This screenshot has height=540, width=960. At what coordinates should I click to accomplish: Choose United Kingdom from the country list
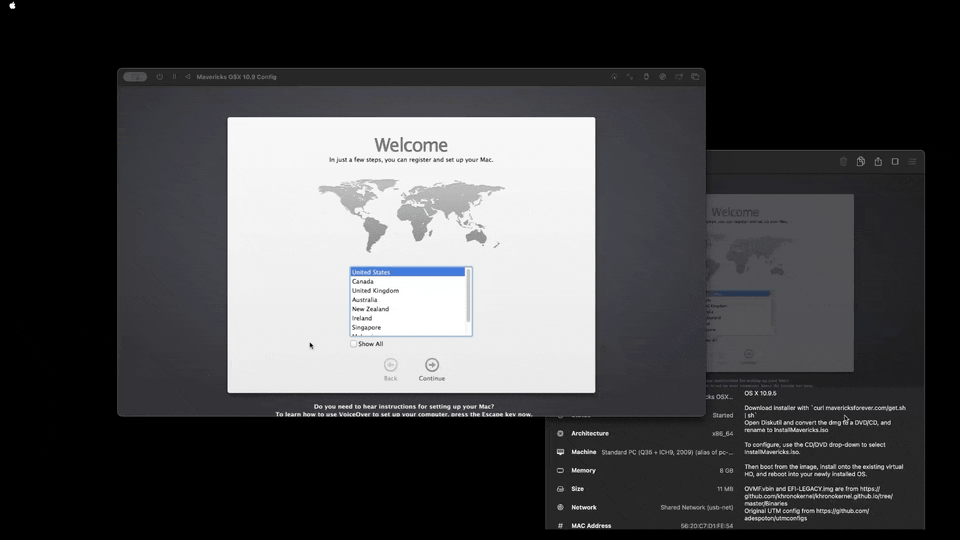coord(375,291)
